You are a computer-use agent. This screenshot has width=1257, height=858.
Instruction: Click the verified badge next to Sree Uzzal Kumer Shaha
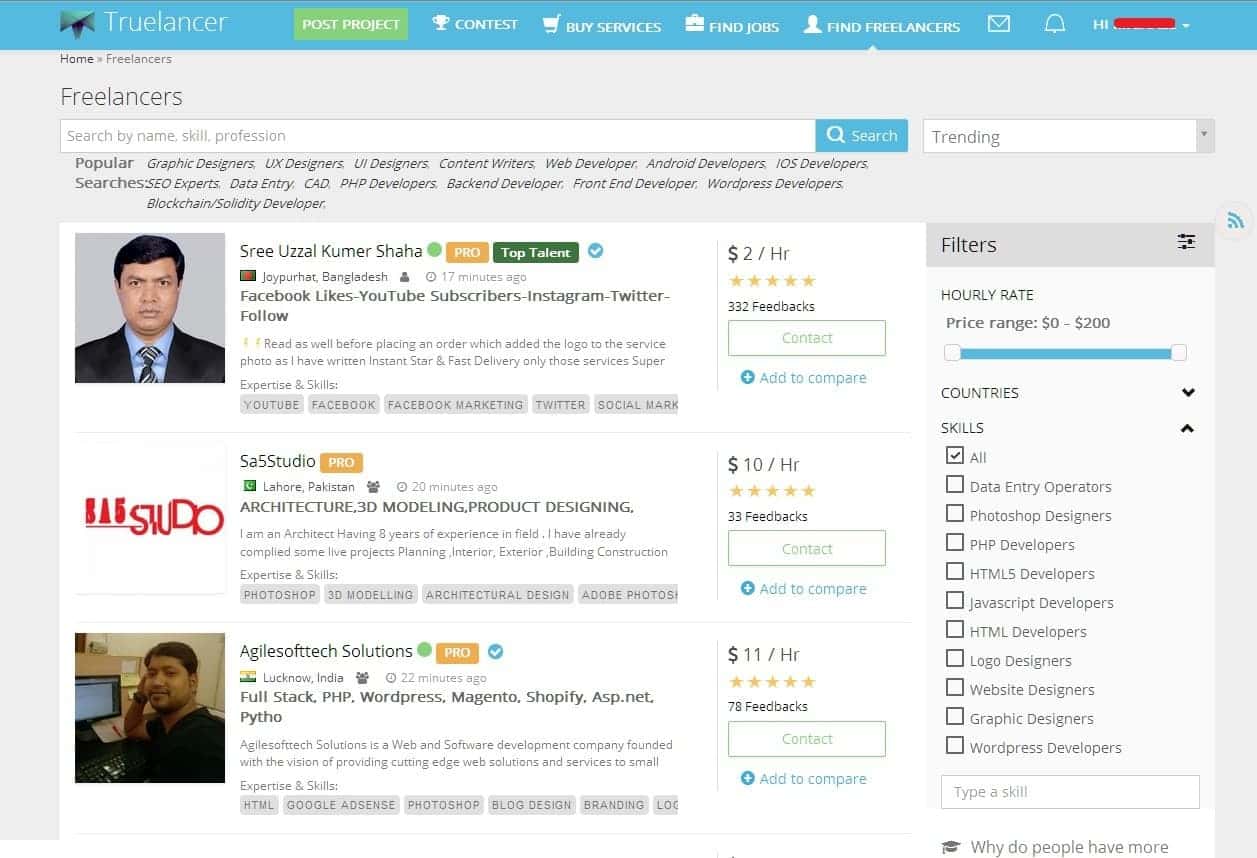tap(595, 251)
